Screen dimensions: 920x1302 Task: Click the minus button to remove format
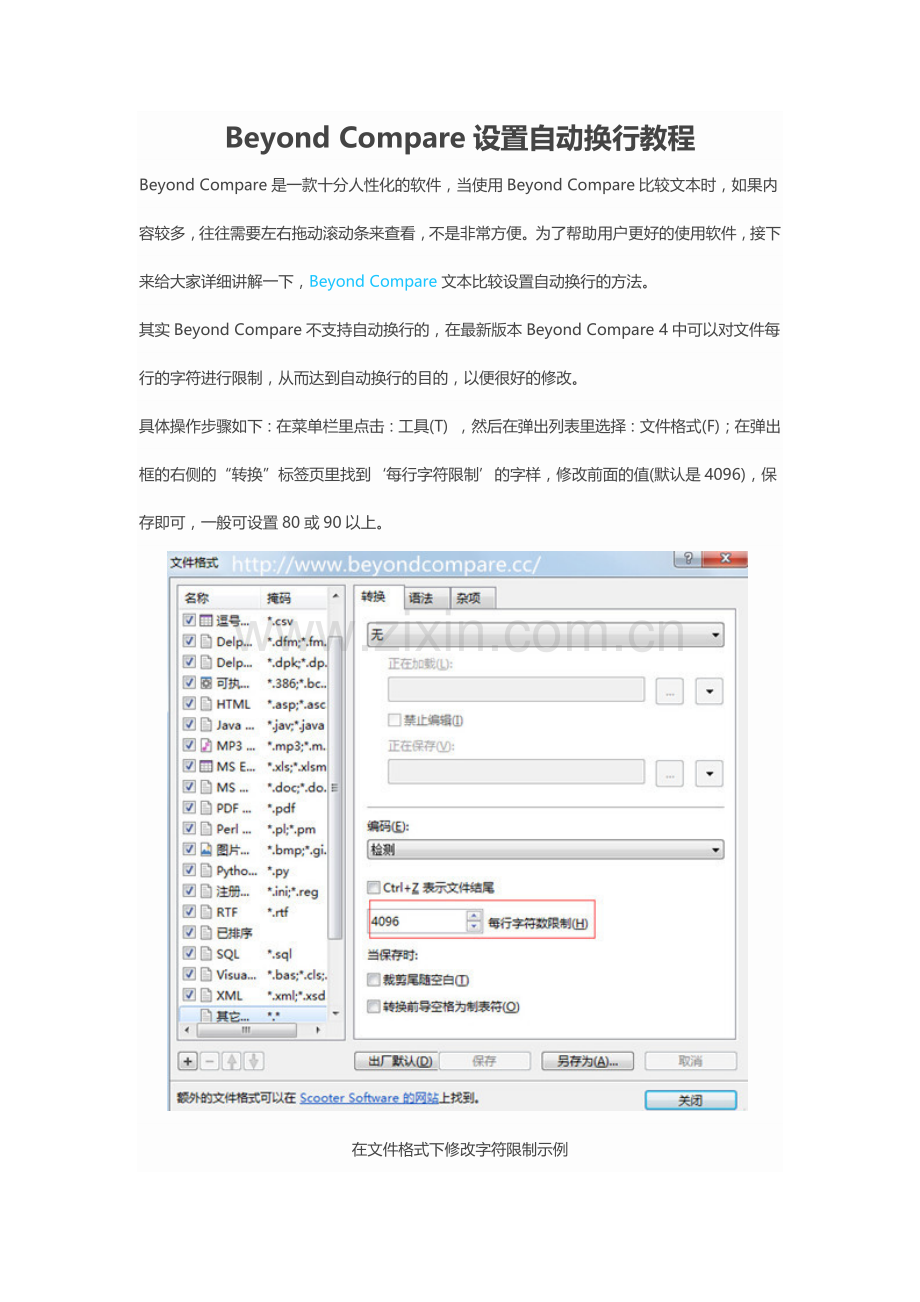pyautogui.click(x=209, y=1061)
